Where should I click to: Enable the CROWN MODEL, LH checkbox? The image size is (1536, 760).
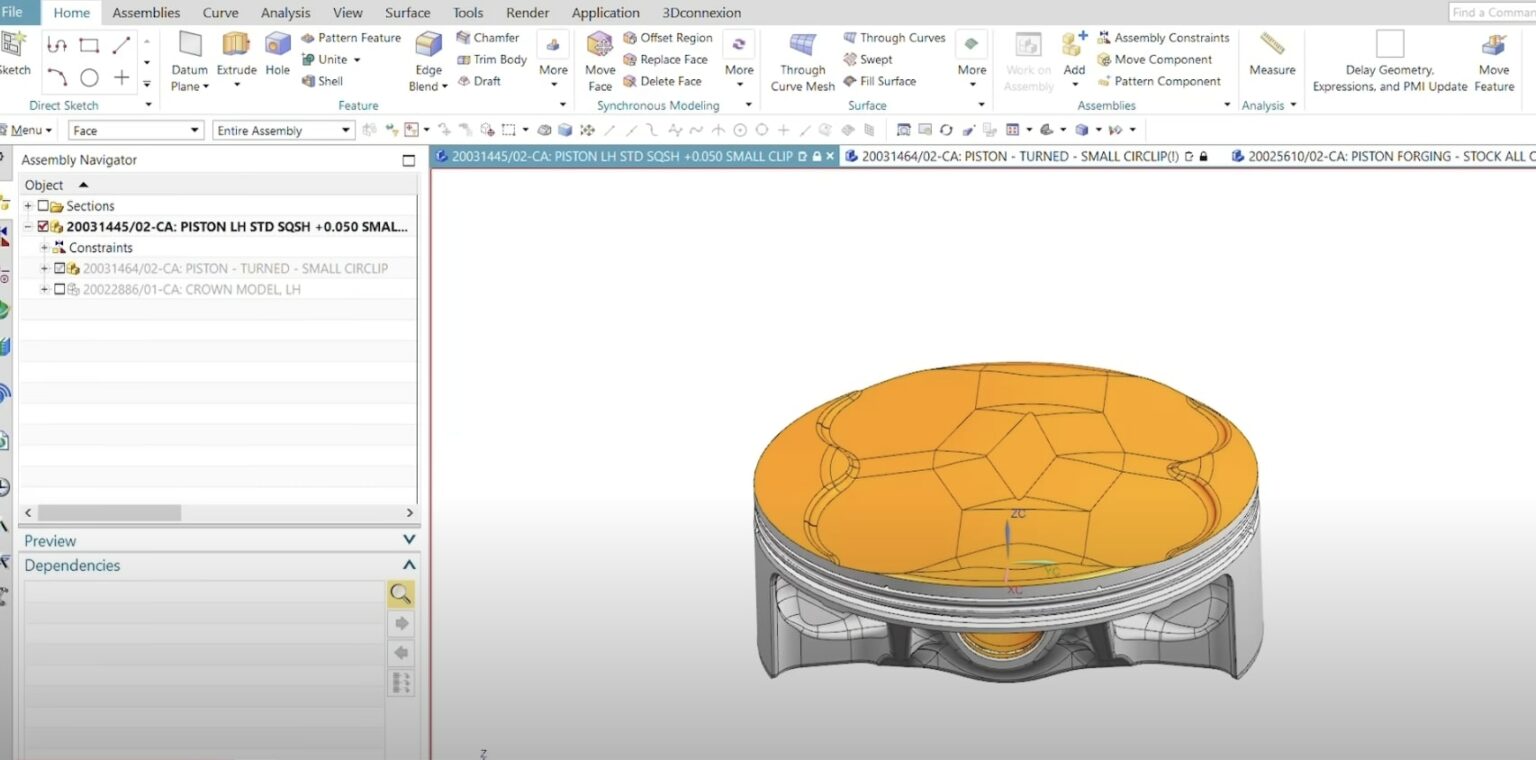tap(60, 289)
